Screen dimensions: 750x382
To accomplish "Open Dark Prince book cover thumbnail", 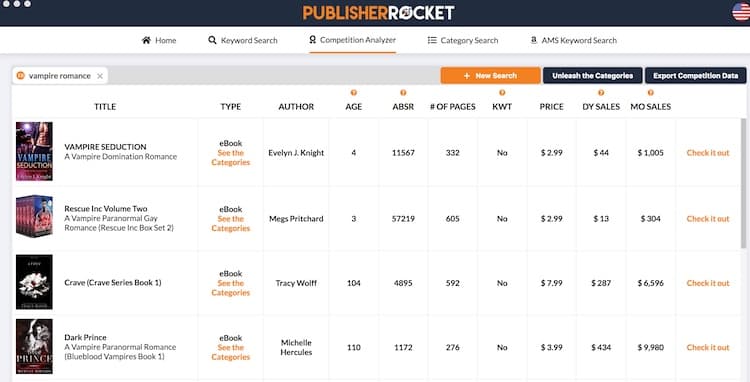I will 34,347.
